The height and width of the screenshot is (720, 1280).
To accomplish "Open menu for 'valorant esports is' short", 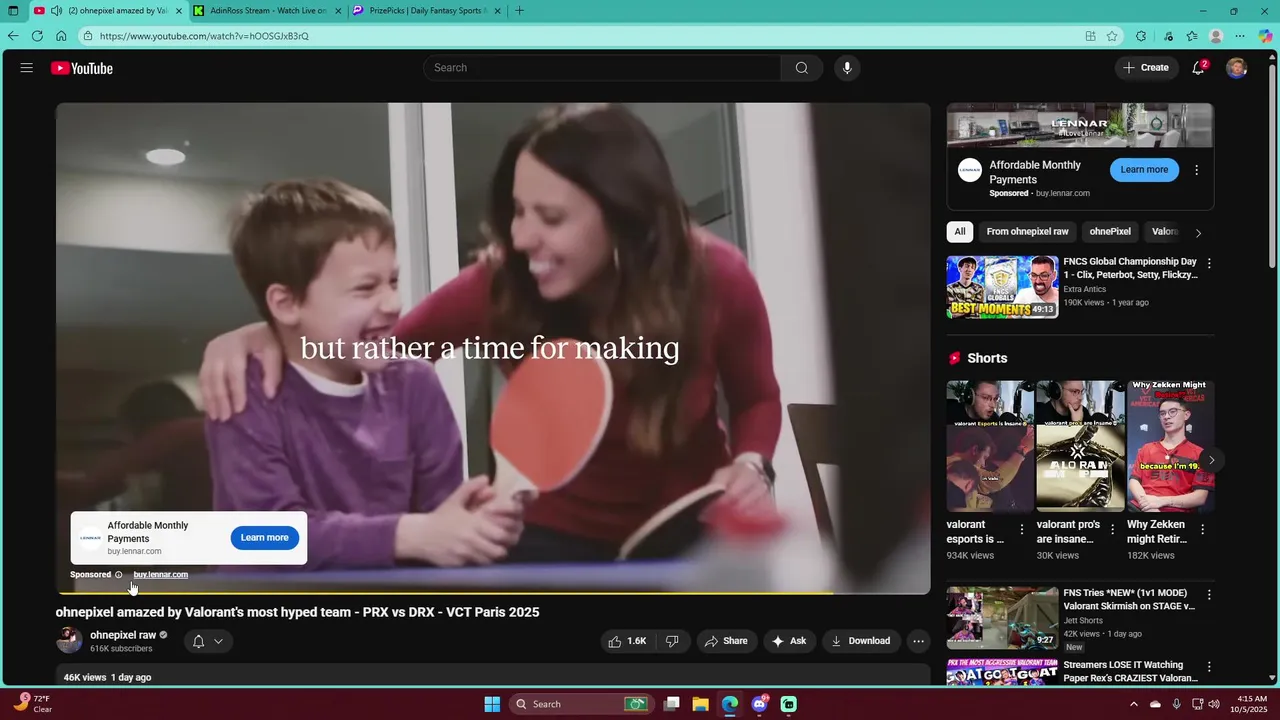I will point(1022,530).
